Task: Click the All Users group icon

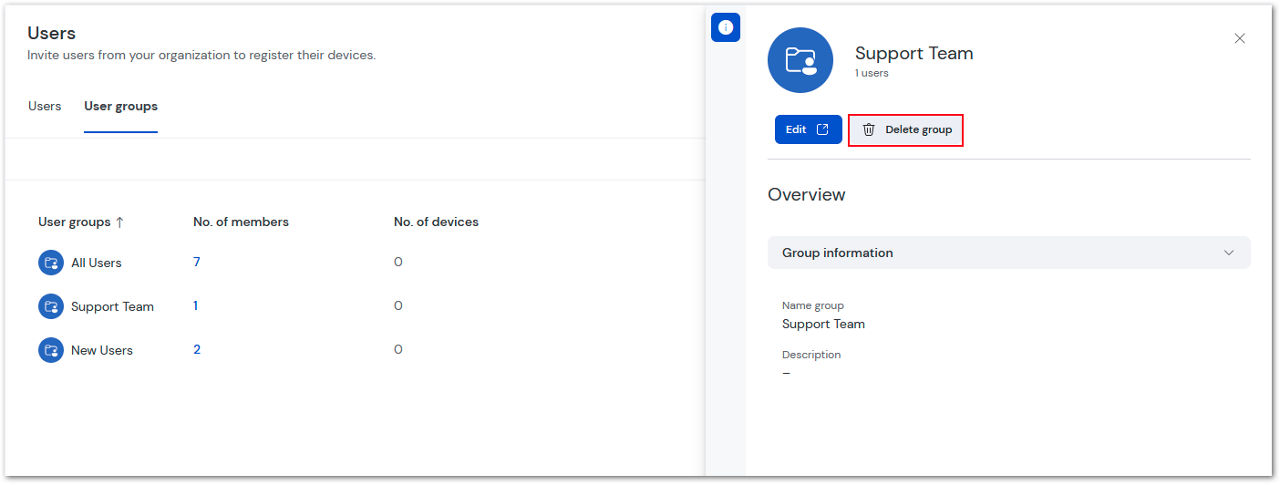Action: pyautogui.click(x=51, y=263)
